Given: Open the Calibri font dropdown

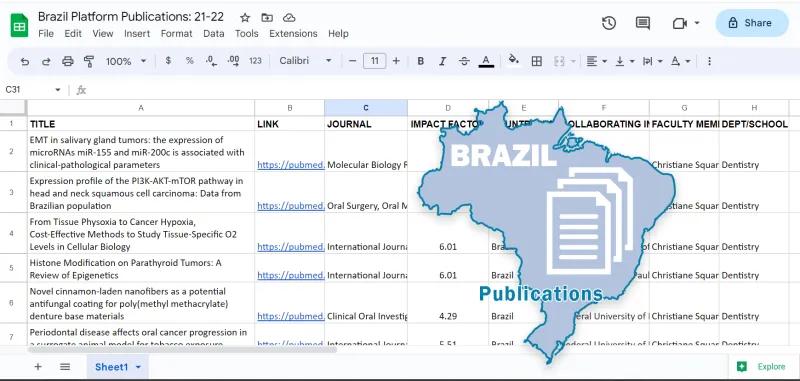Looking at the screenshot, I should (306, 61).
